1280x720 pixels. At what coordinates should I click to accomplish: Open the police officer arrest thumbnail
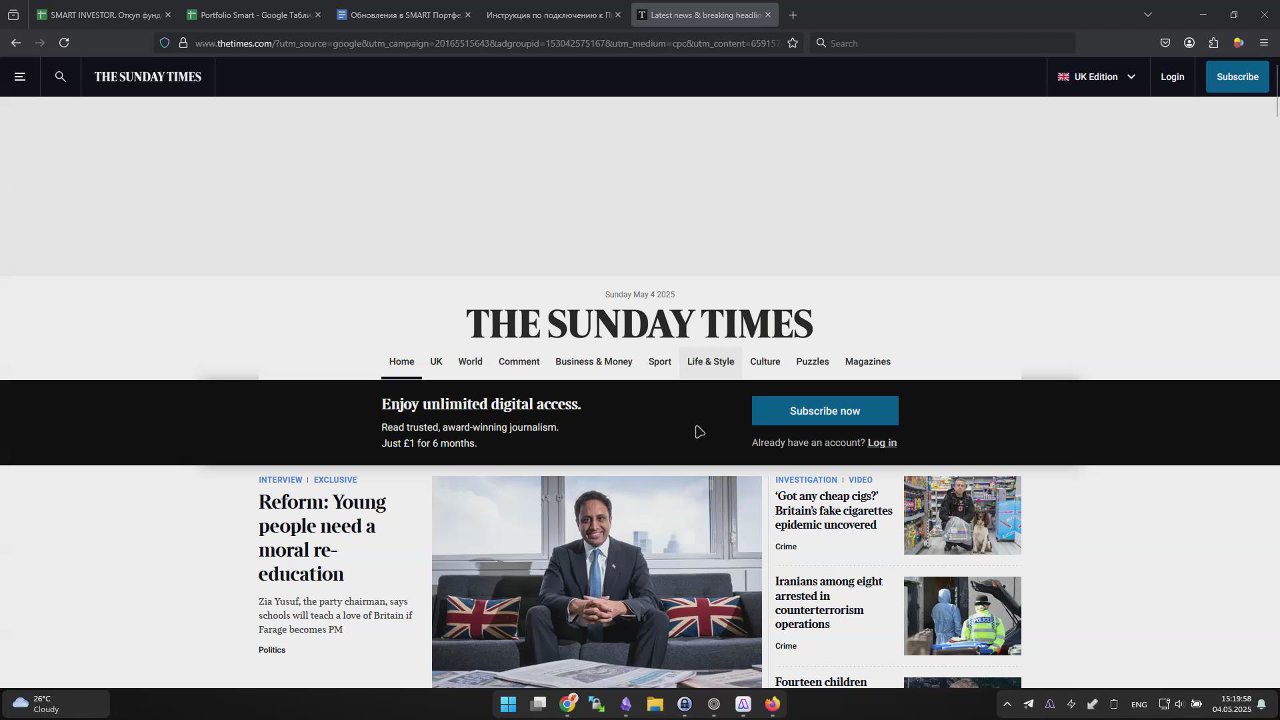[962, 616]
